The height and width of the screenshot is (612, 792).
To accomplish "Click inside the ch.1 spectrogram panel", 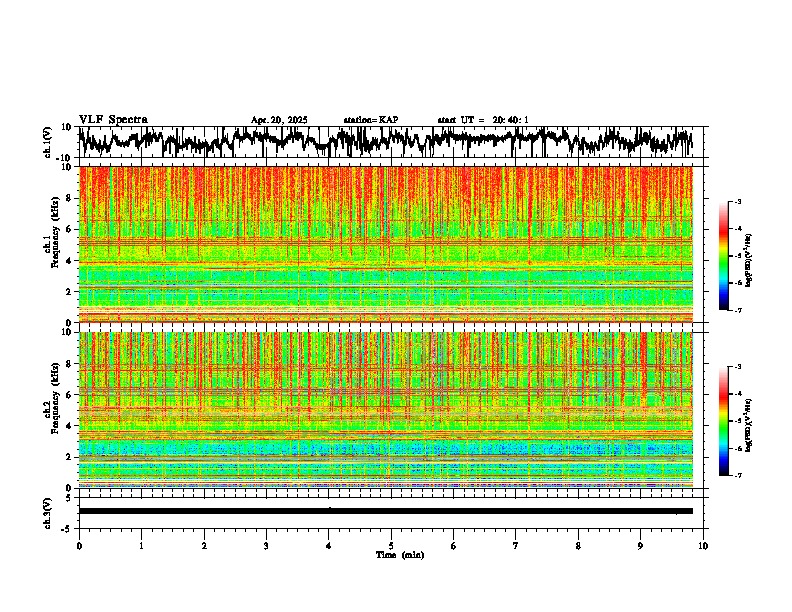I will (385, 244).
